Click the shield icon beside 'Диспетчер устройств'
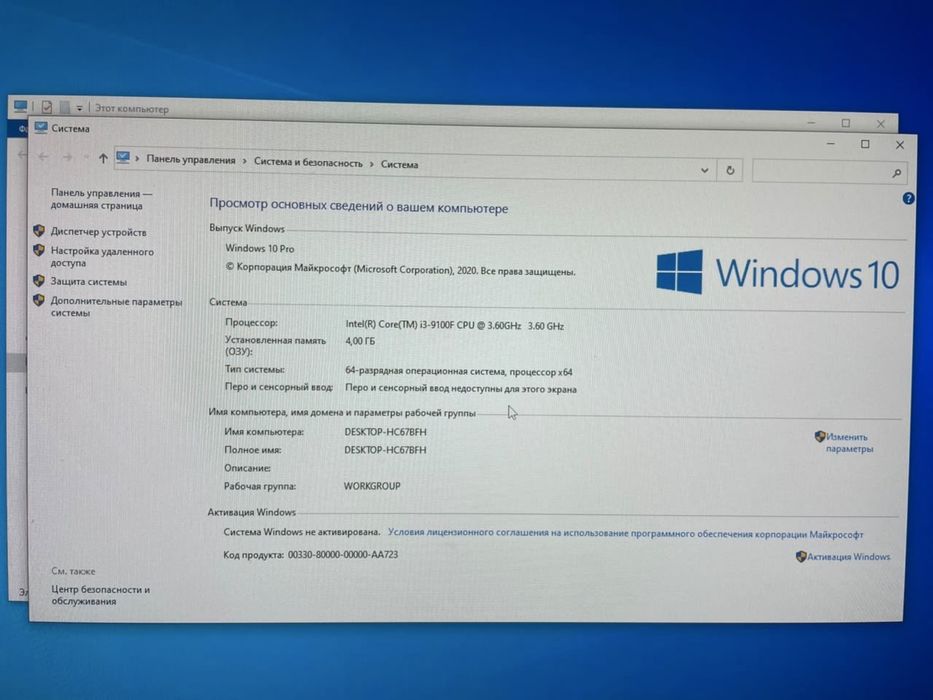Screen dimensions: 933x700 [x=39, y=230]
